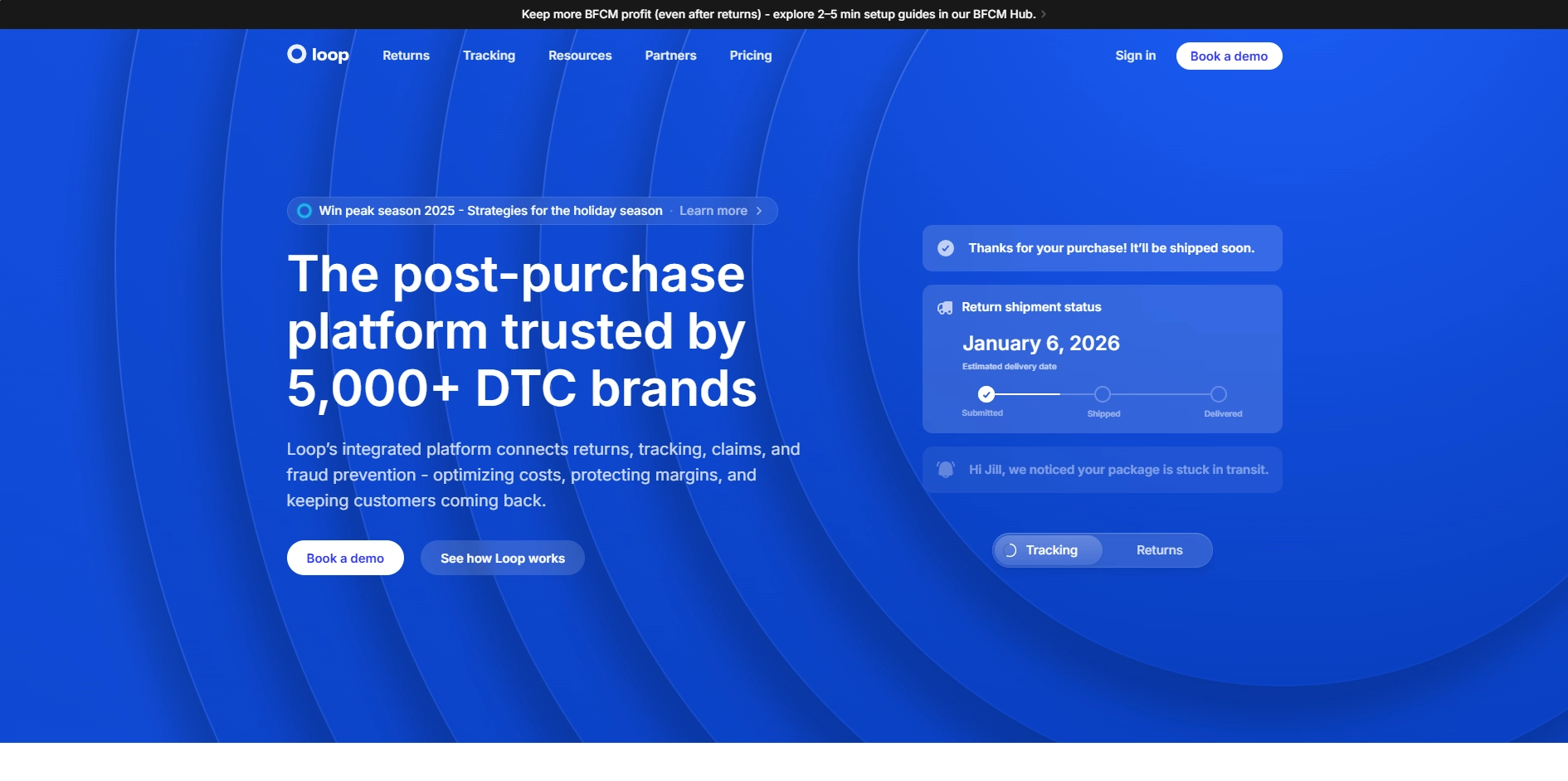The image size is (1568, 781).
Task: Click the truck icon next to Return shipment status
Action: click(x=945, y=308)
